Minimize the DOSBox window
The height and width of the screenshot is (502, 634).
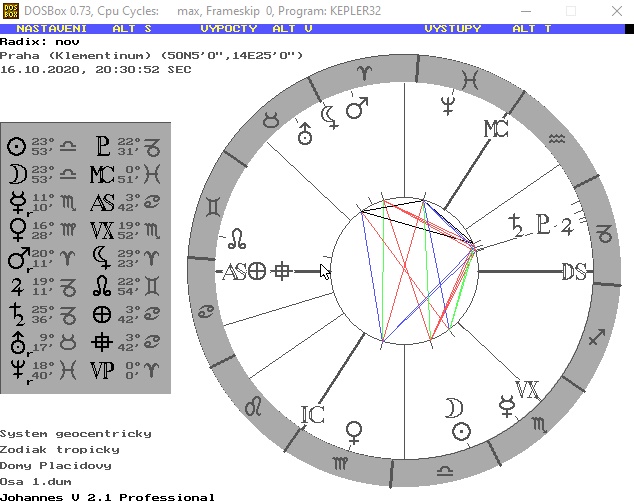point(526,11)
